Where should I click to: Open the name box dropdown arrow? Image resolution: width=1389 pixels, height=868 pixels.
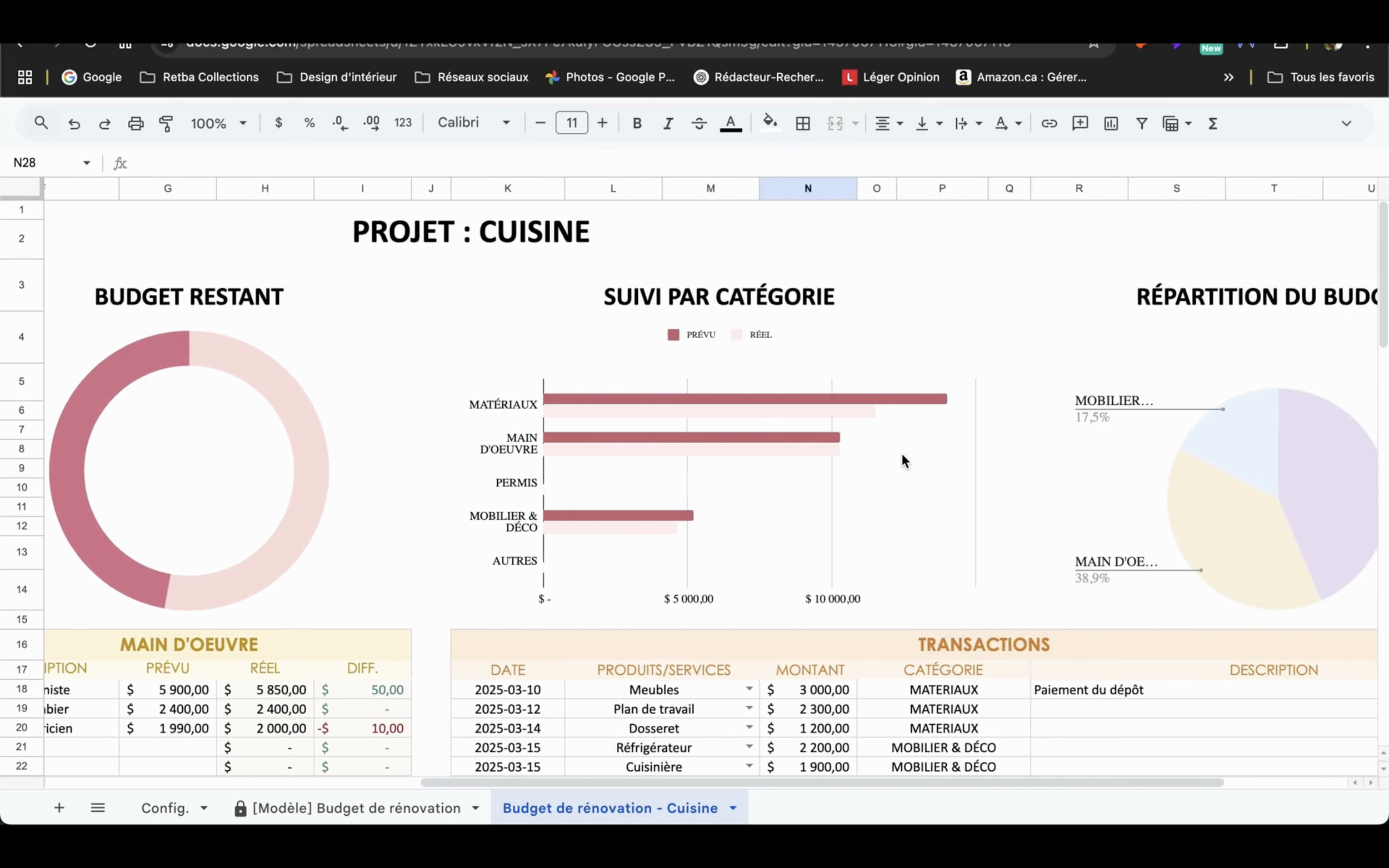click(x=87, y=163)
